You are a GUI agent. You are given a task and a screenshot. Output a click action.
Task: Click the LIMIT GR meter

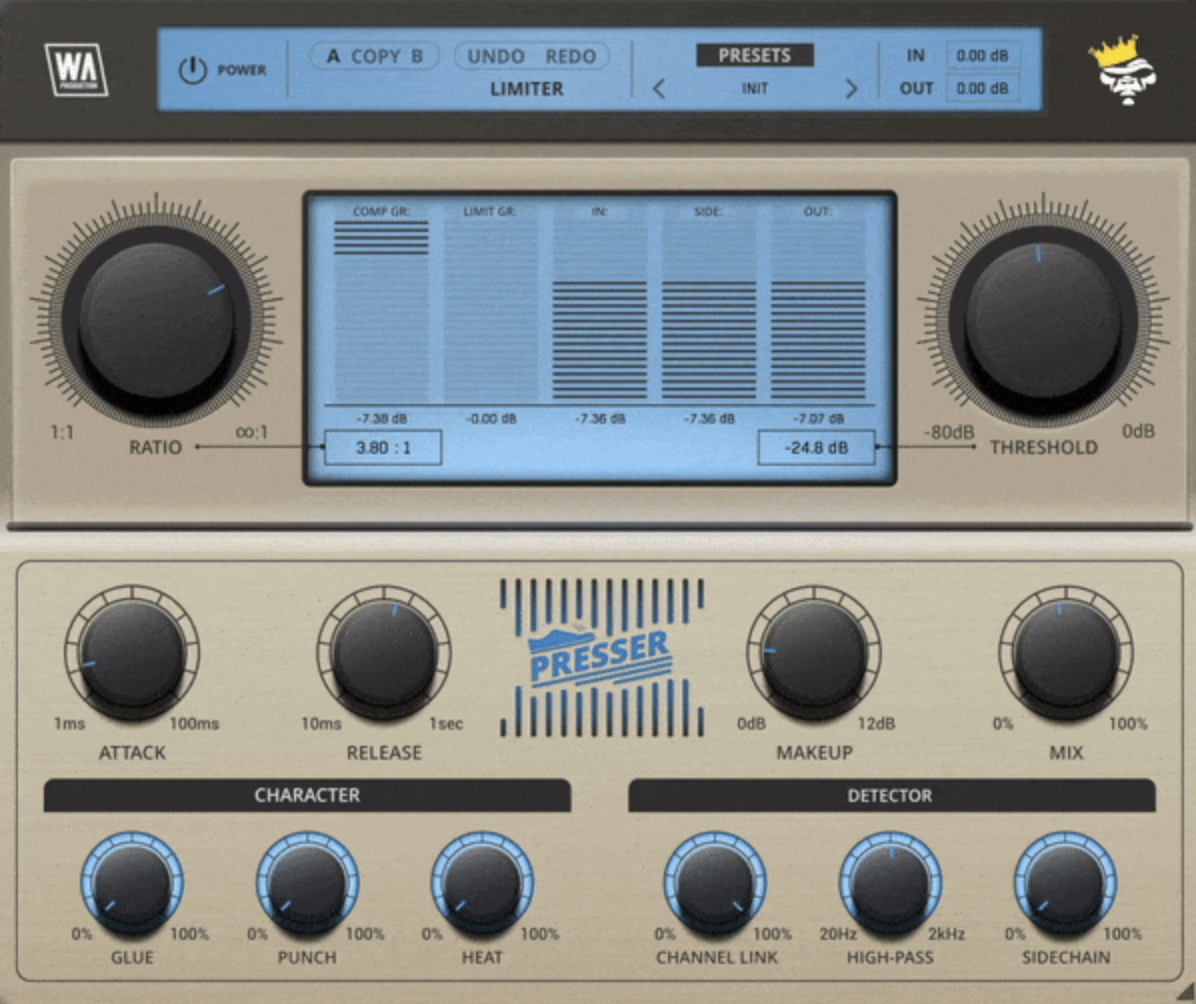pyautogui.click(x=490, y=309)
